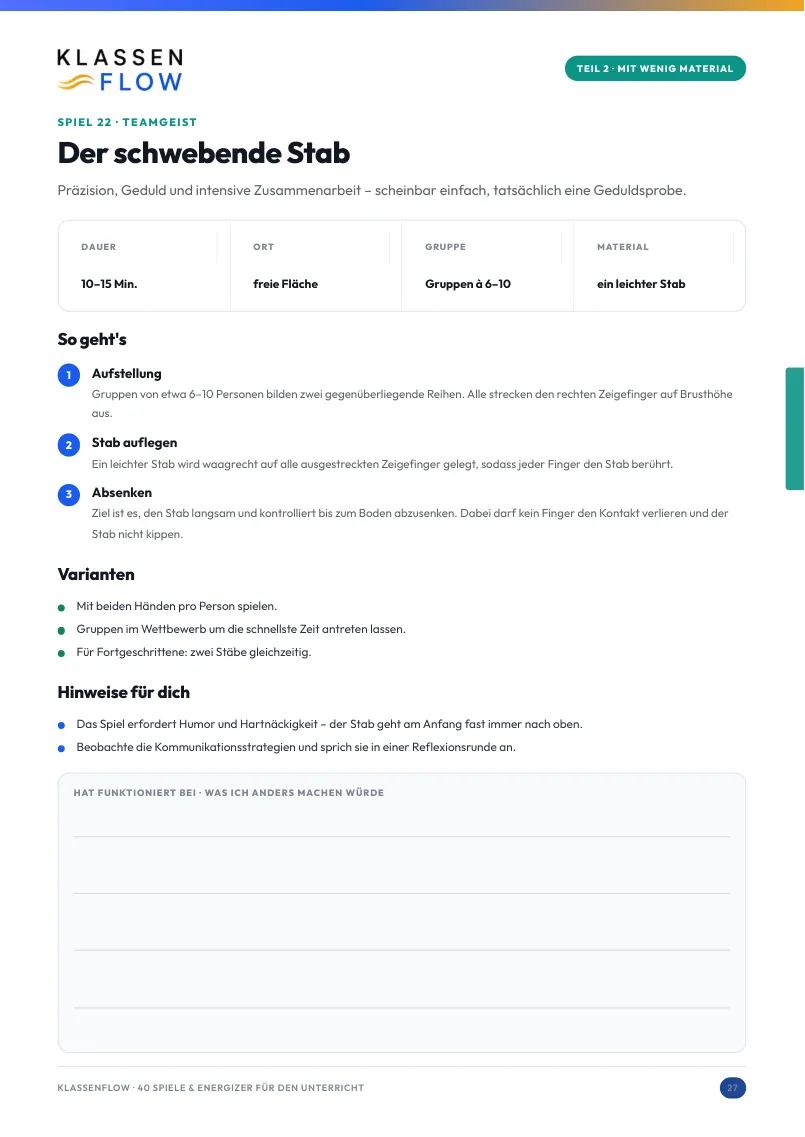
Task: Click the first note line in notes box
Action: (402, 837)
